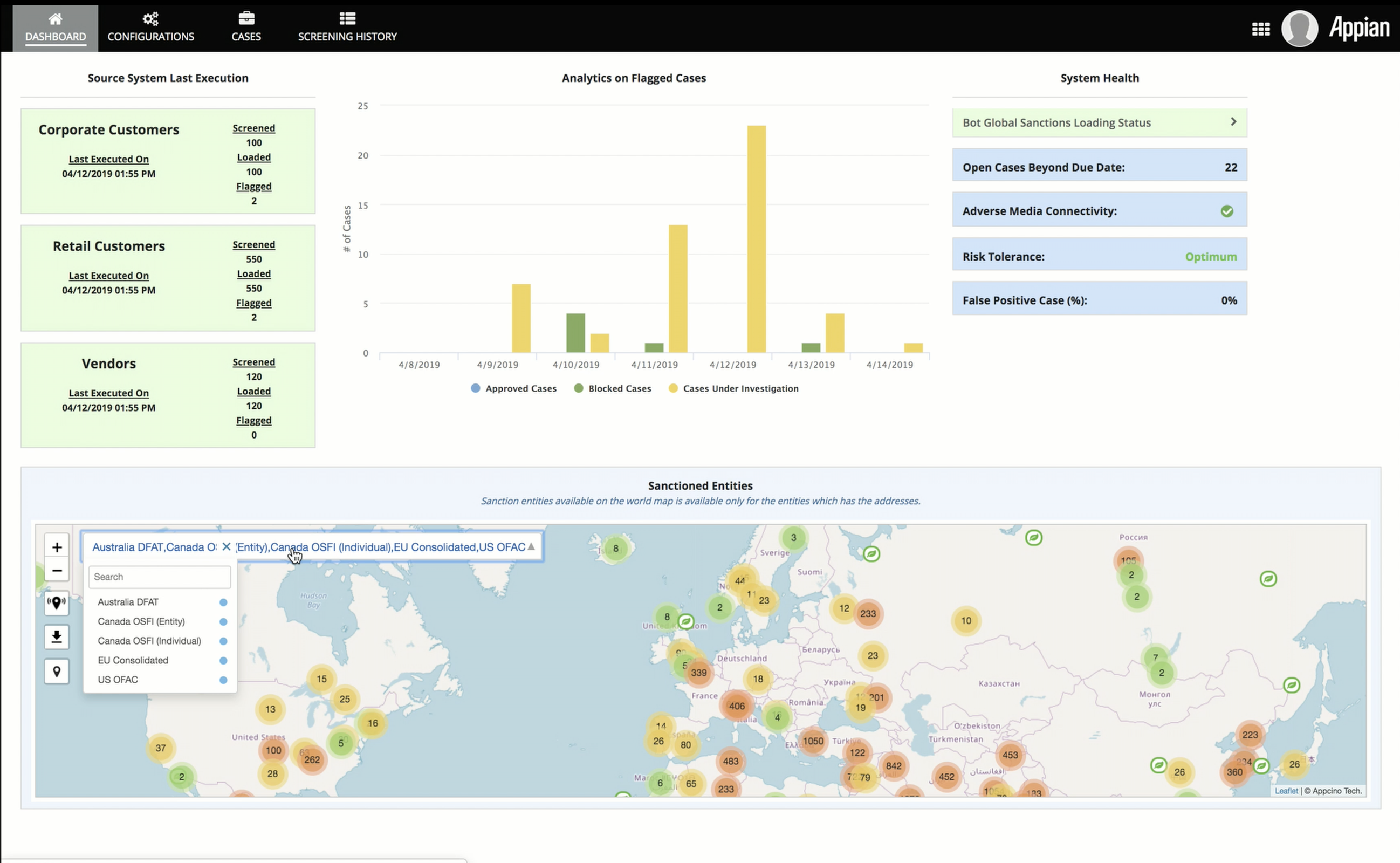Viewport: 1400px width, 863px height.
Task: Click the map location broadcast marker icon
Action: [57, 604]
